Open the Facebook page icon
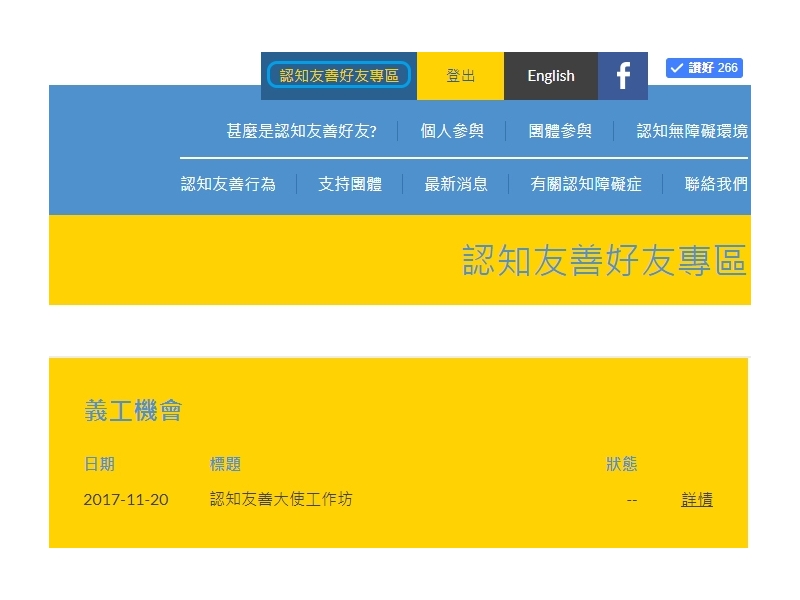Screen dimensions: 800x600 point(622,76)
